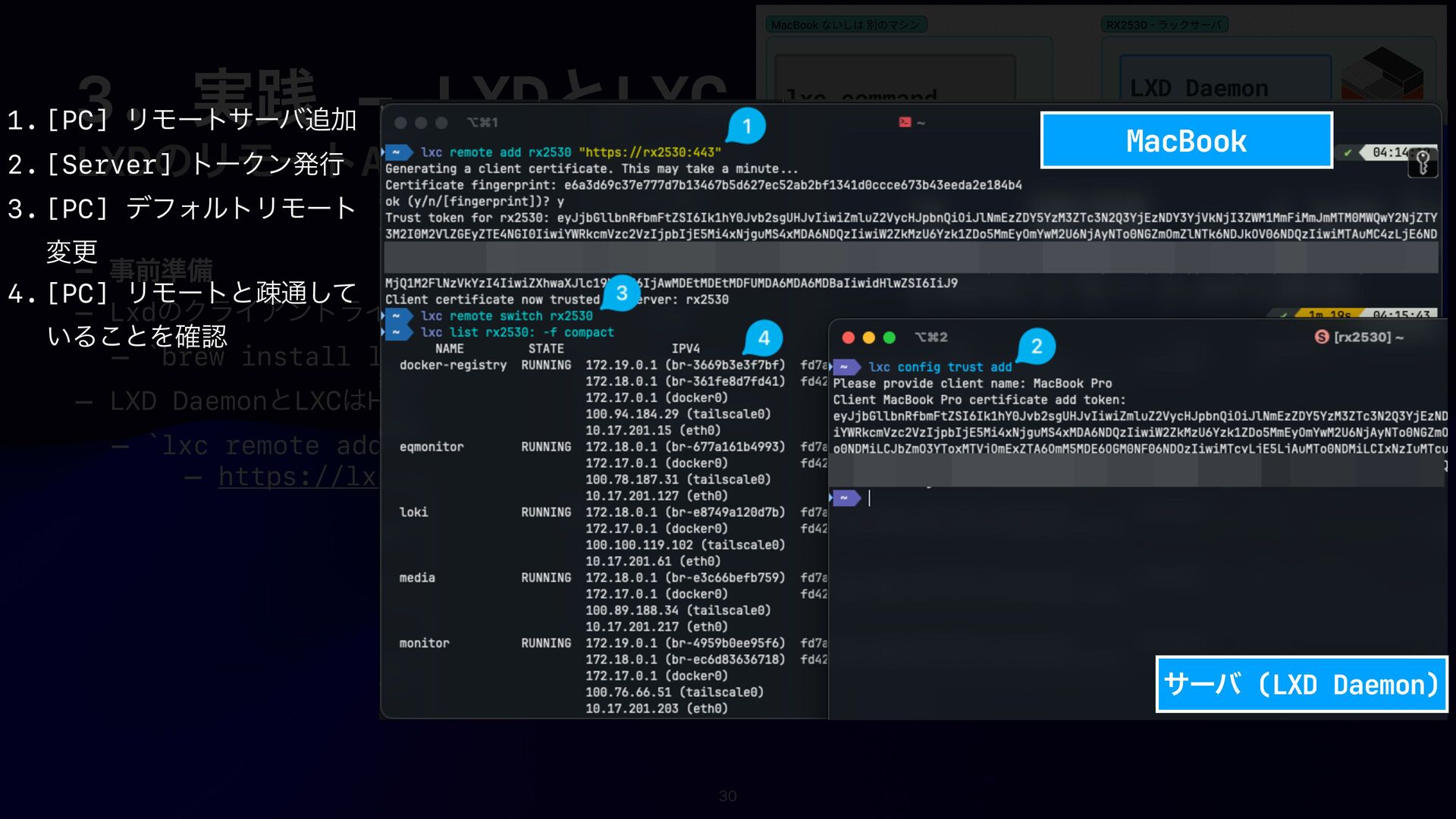Select the docker-registry container row name

pyautogui.click(x=453, y=366)
